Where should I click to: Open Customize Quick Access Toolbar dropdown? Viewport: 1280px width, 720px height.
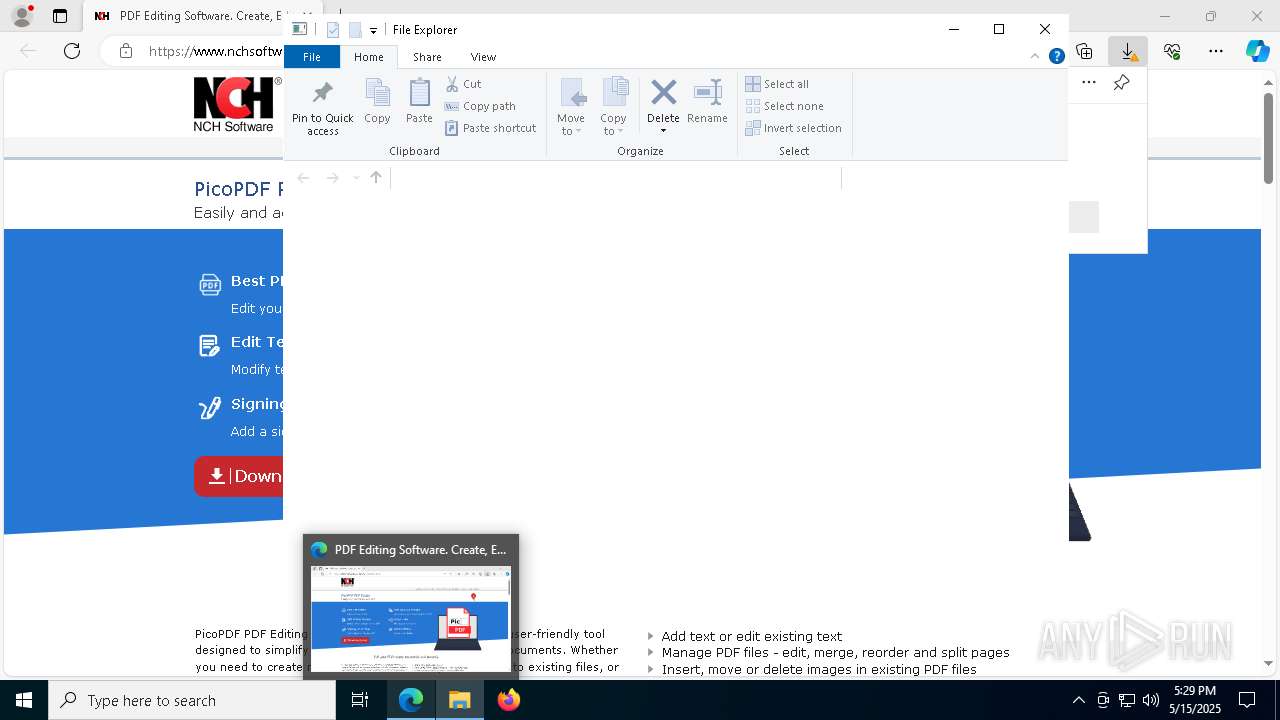373,30
